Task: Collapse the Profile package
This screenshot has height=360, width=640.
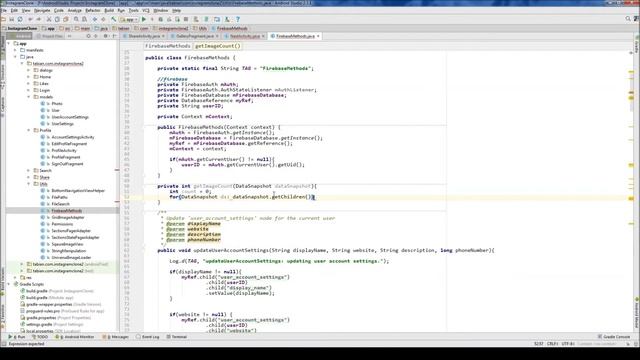Action: point(29,130)
